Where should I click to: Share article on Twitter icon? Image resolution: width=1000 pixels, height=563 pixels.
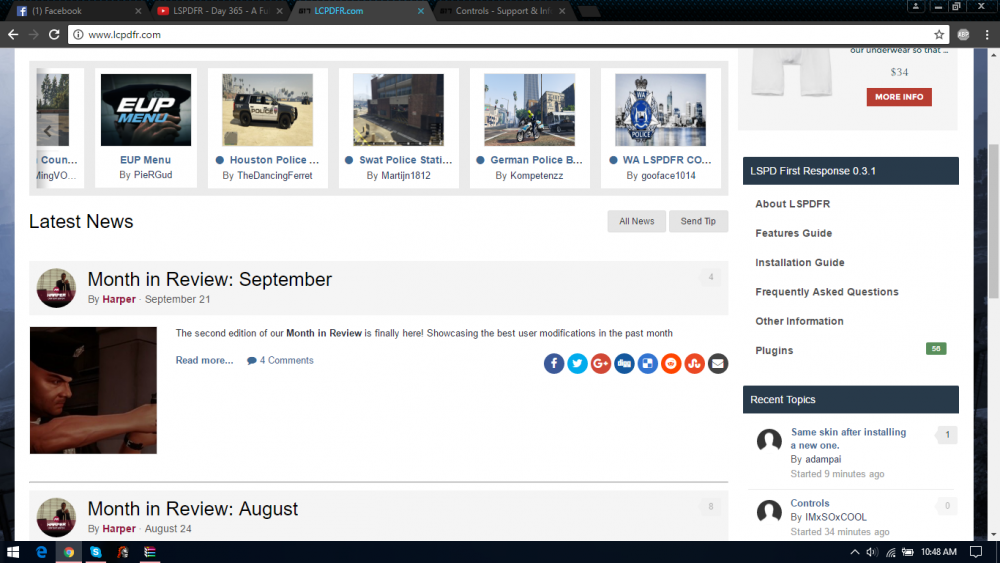(577, 363)
